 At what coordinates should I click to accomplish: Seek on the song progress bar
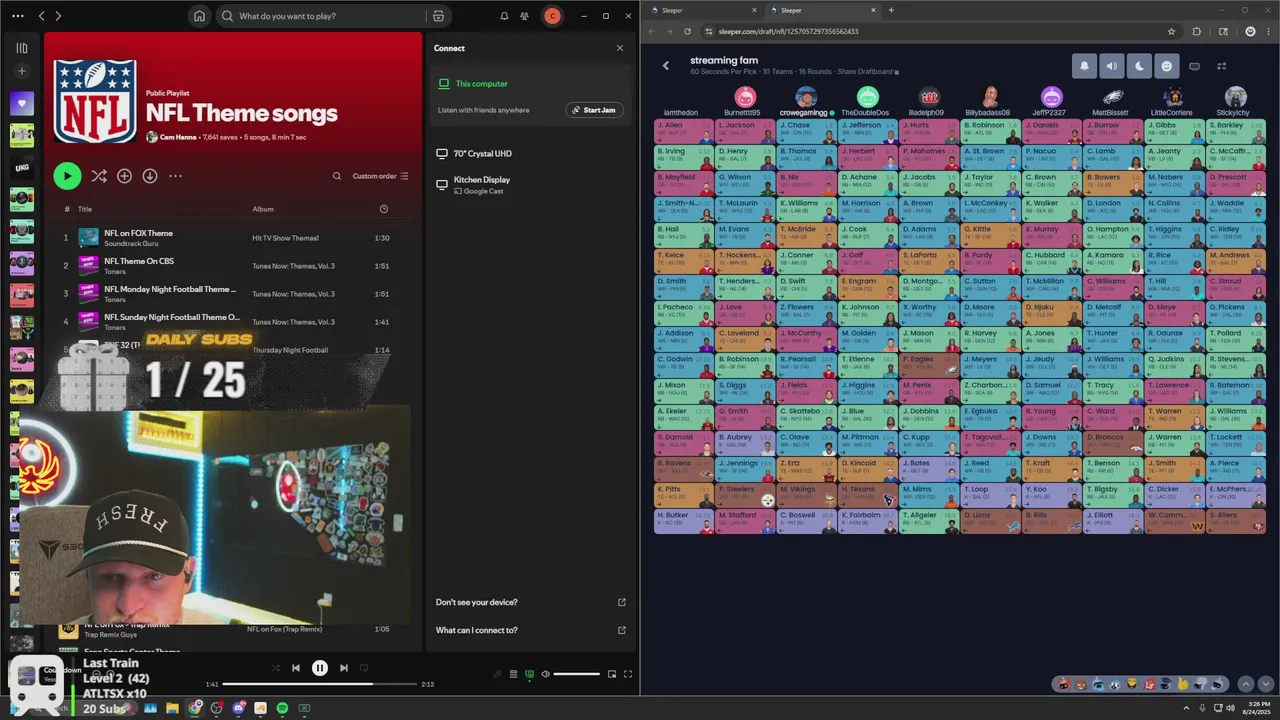319,684
